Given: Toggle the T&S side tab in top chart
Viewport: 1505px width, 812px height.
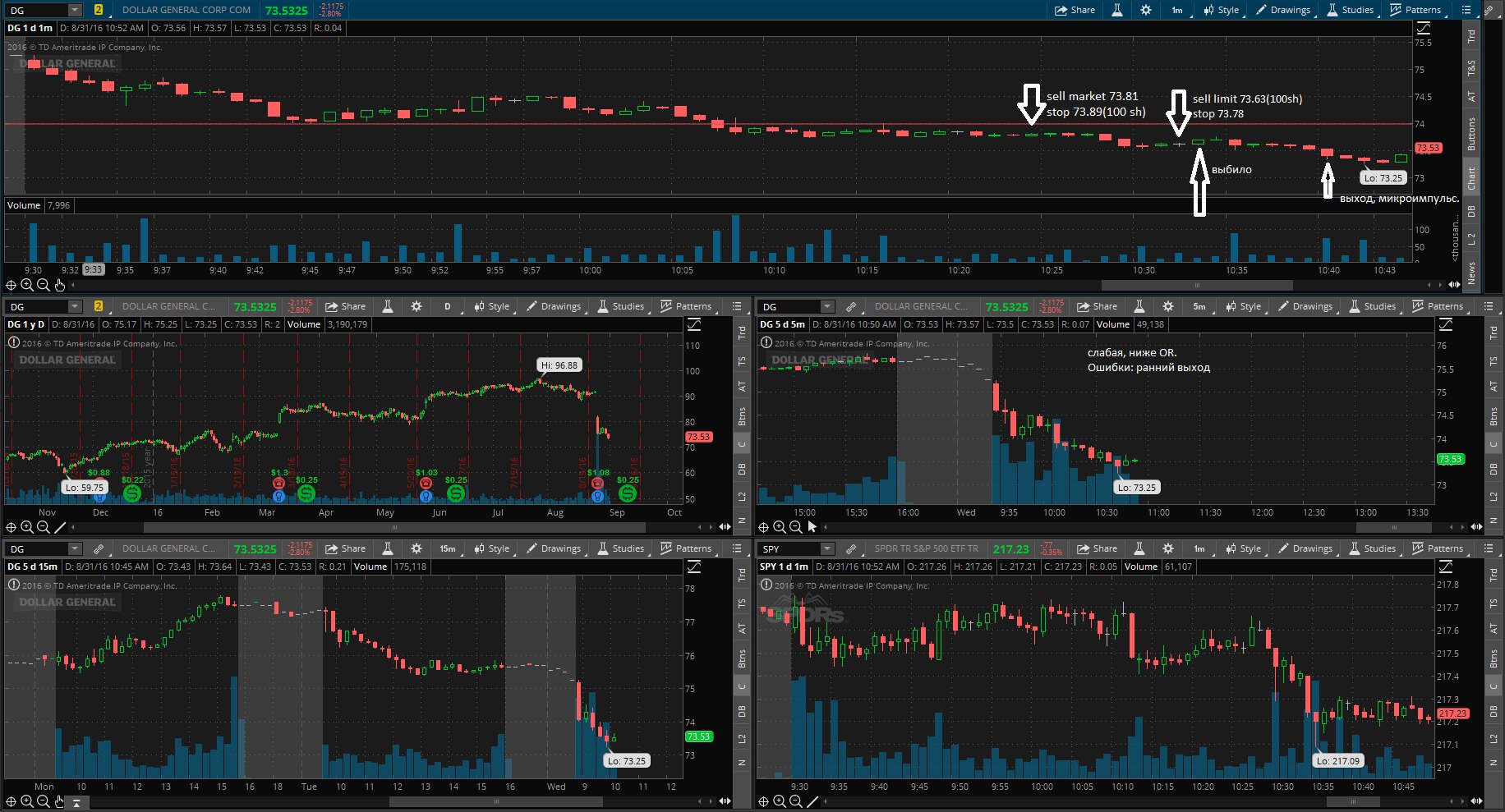Looking at the screenshot, I should (1471, 67).
